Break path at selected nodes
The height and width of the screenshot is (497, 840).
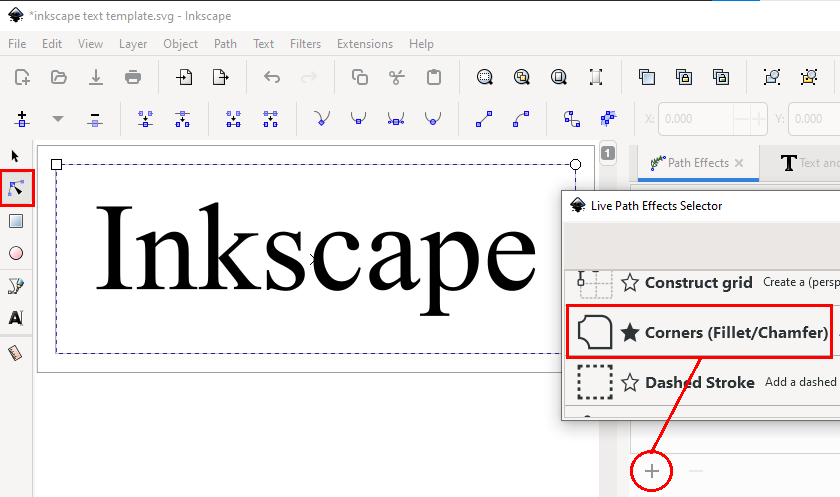pyautogui.click(x=182, y=119)
